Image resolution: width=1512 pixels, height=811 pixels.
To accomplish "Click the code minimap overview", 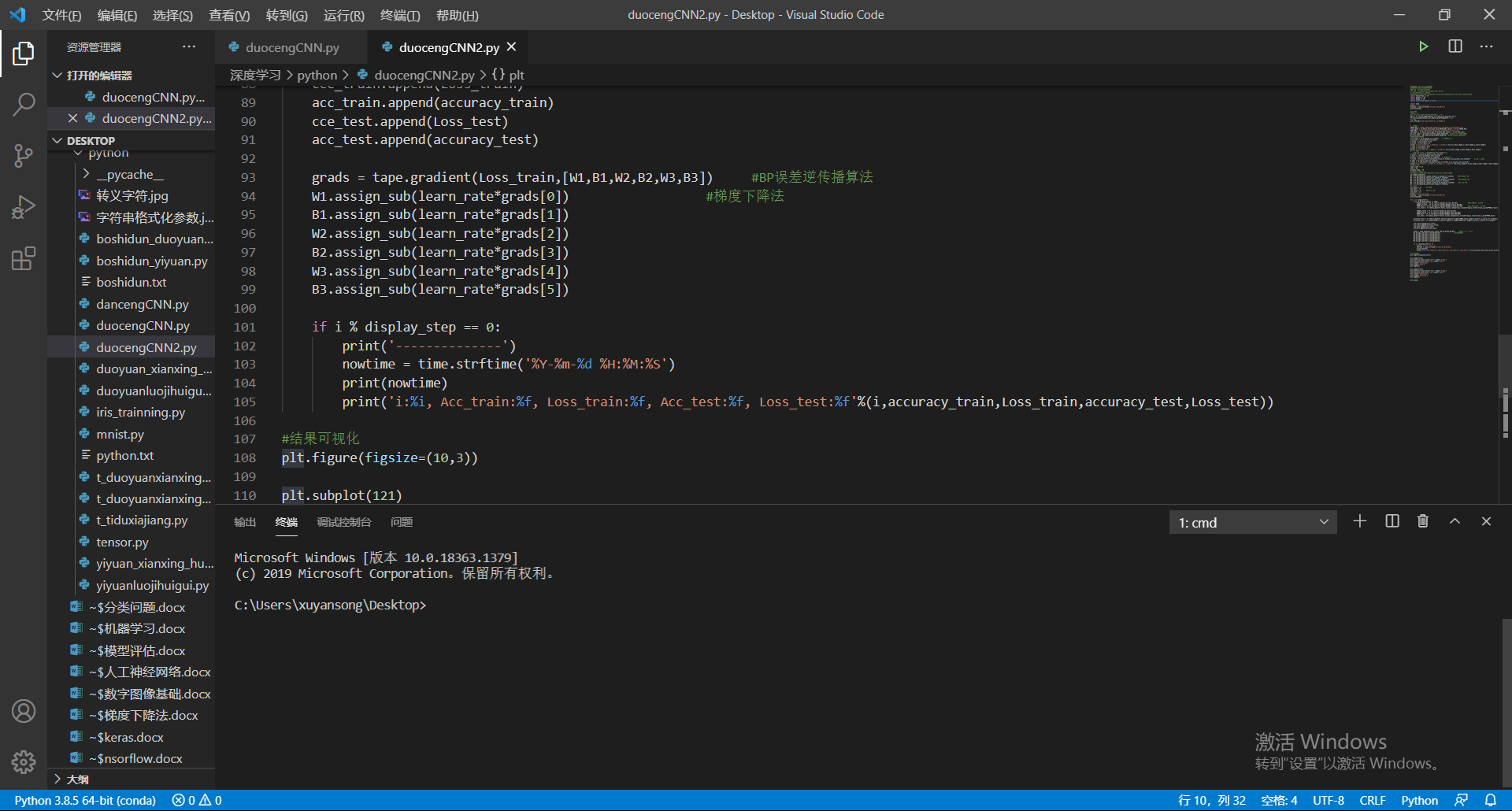I will (1453, 183).
